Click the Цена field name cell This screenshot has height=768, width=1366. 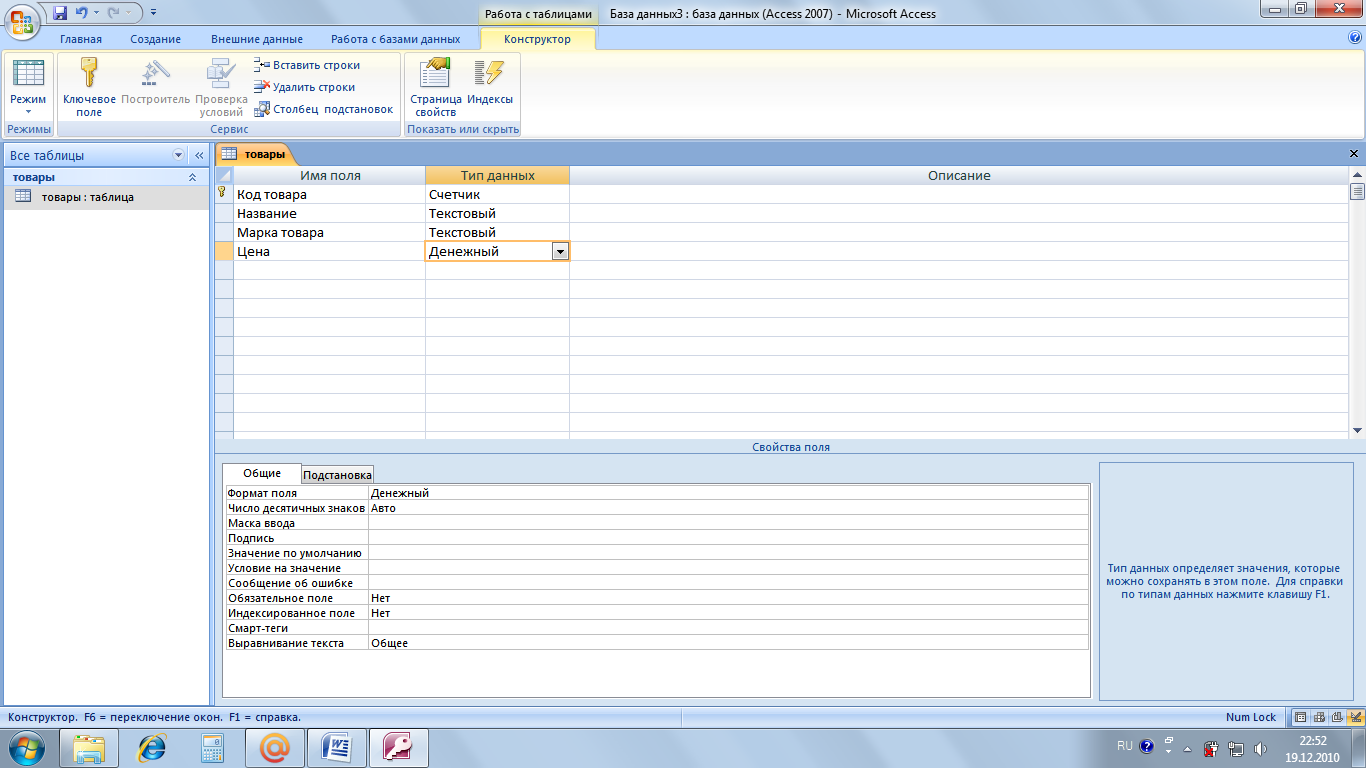[329, 251]
